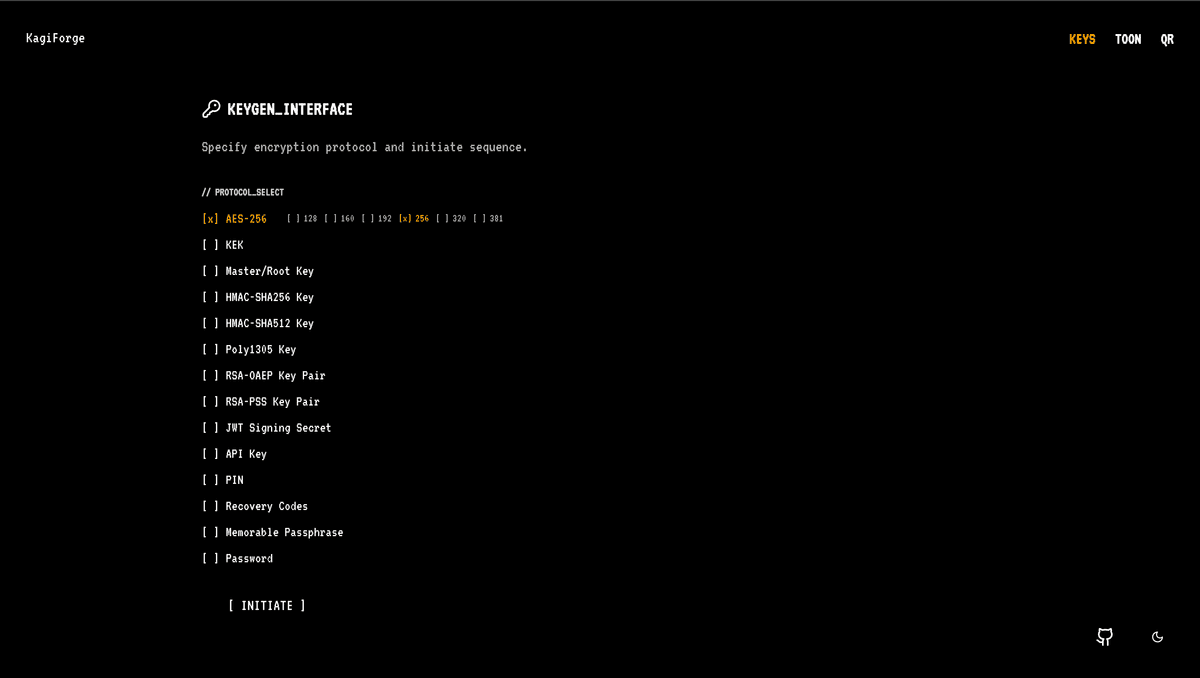Viewport: 1200px width, 678px height.
Task: Switch to the TOON tab
Action: (x=1128, y=39)
